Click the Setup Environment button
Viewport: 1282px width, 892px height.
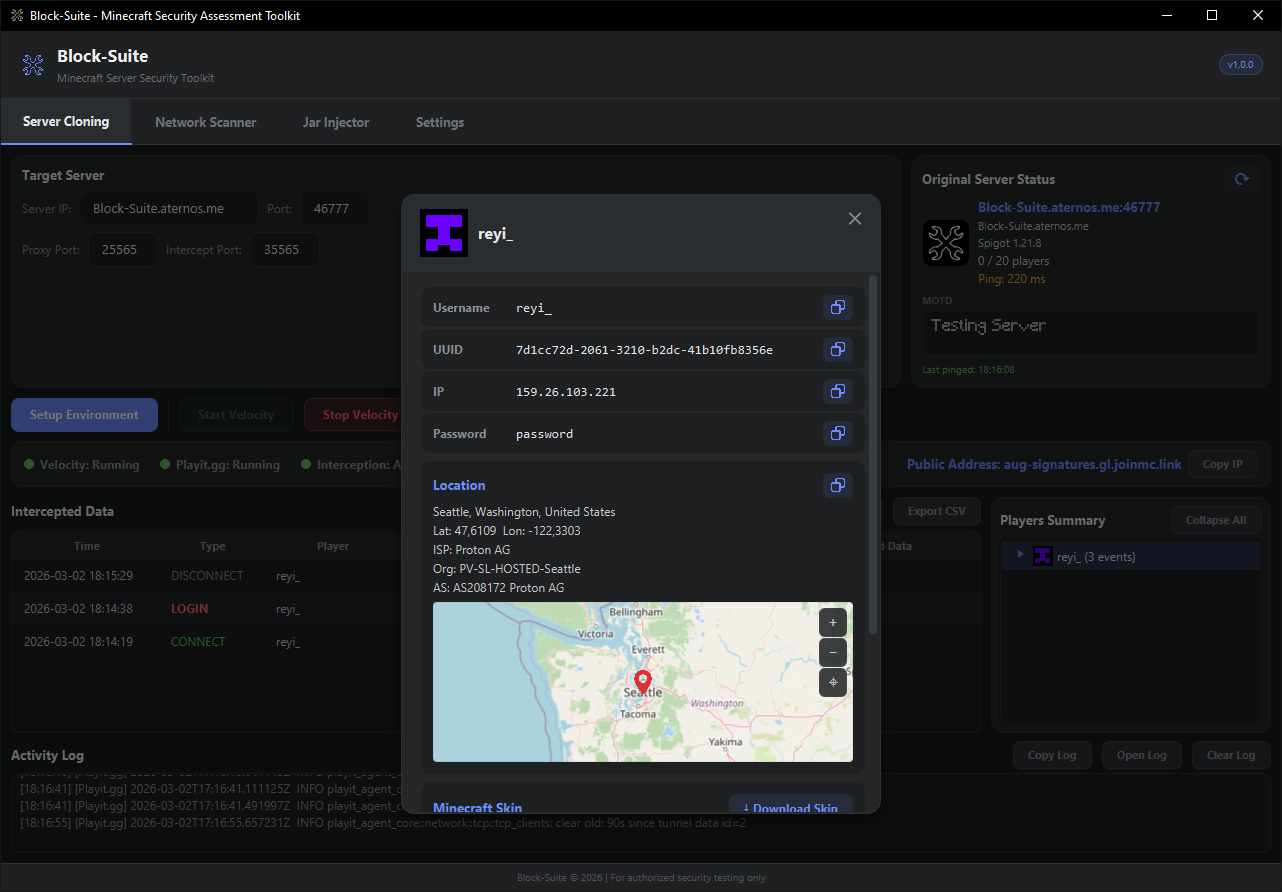[84, 414]
